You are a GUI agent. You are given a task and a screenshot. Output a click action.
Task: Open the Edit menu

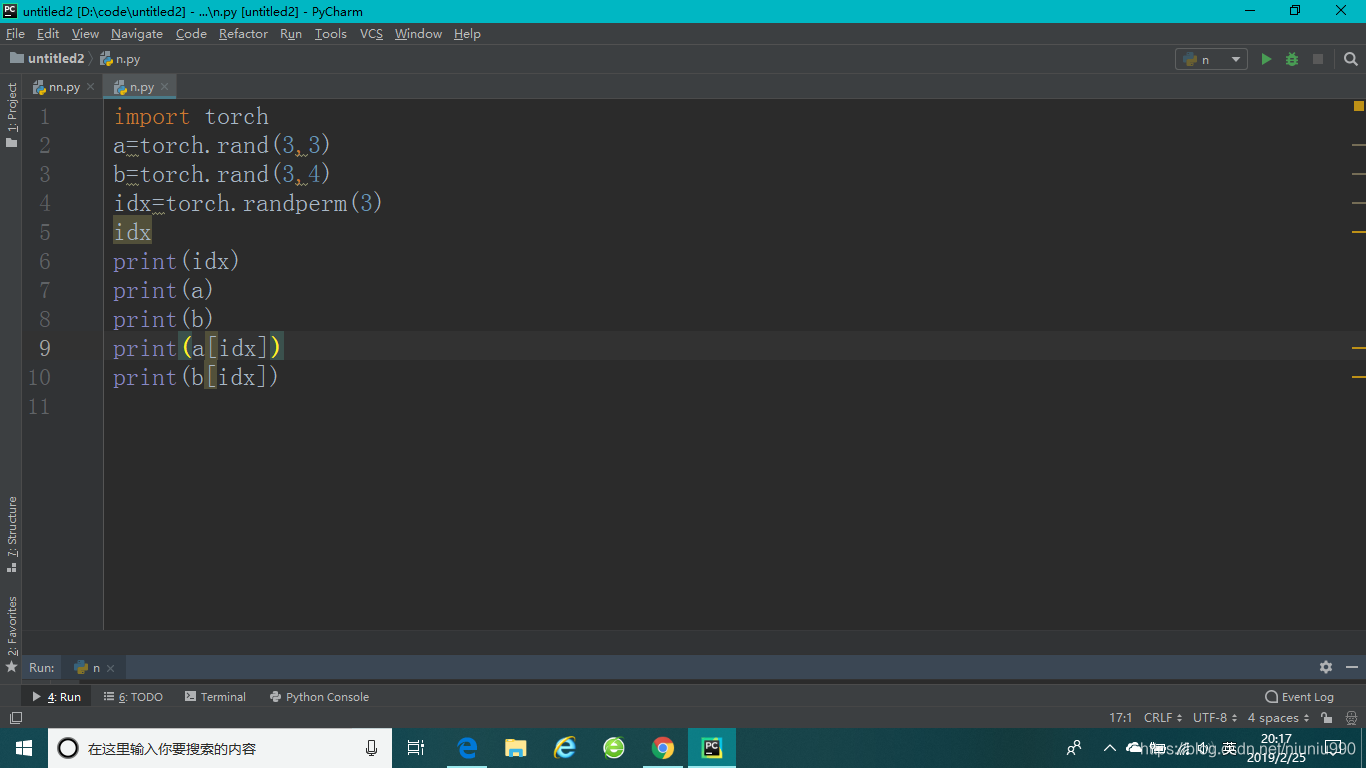tap(48, 33)
